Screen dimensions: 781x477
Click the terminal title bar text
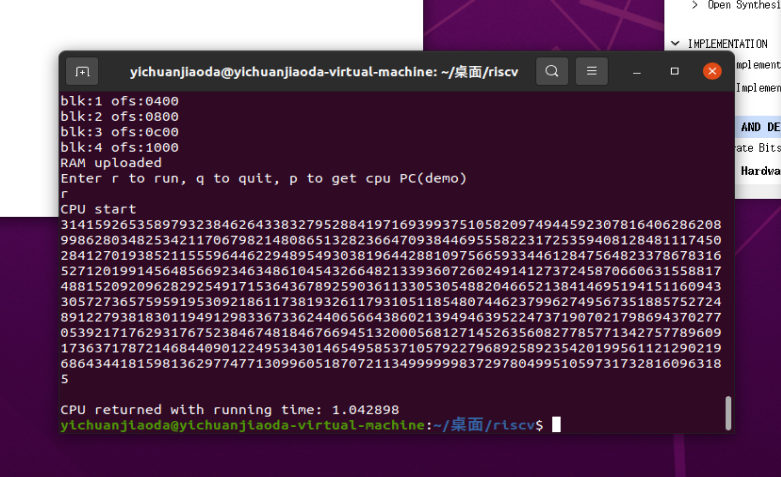(x=324, y=72)
